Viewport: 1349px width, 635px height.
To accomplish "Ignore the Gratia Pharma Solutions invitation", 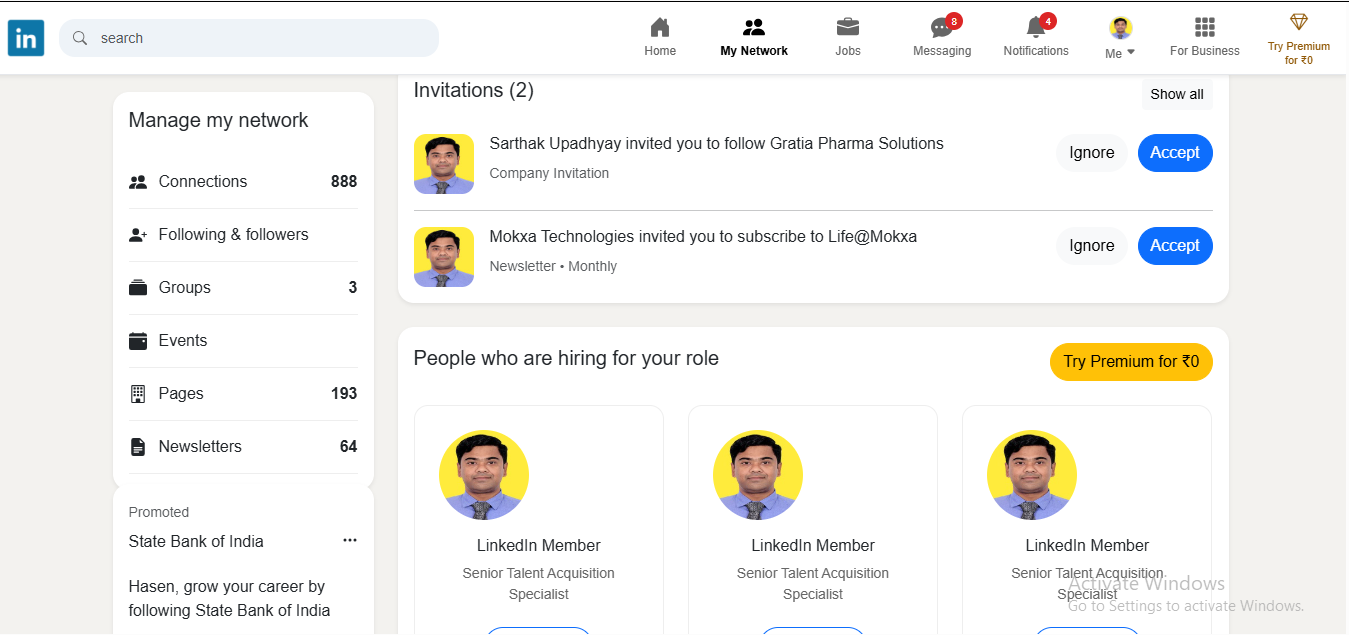I will (x=1092, y=153).
